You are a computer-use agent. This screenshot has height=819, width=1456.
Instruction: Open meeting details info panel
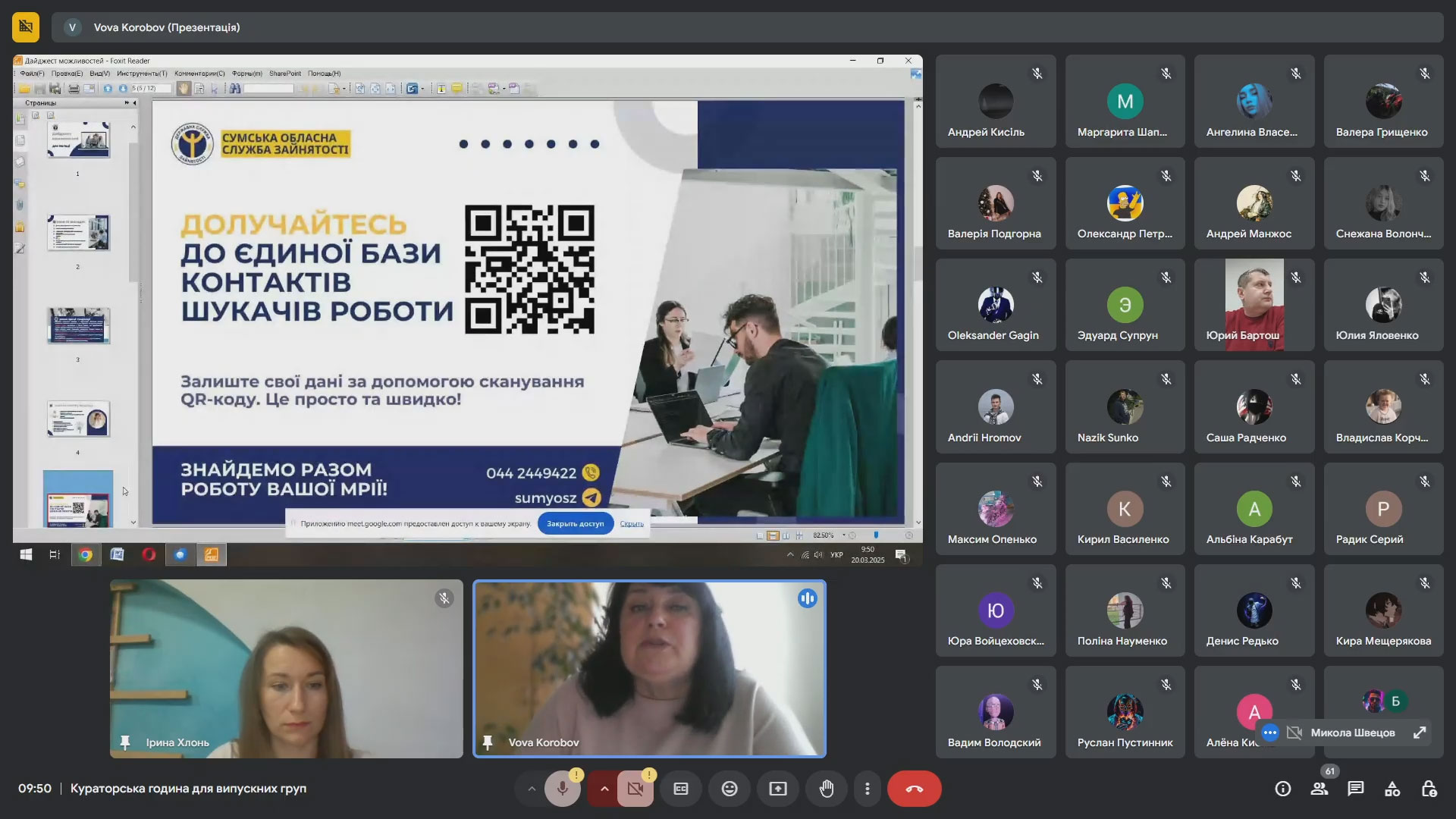coord(1282,789)
